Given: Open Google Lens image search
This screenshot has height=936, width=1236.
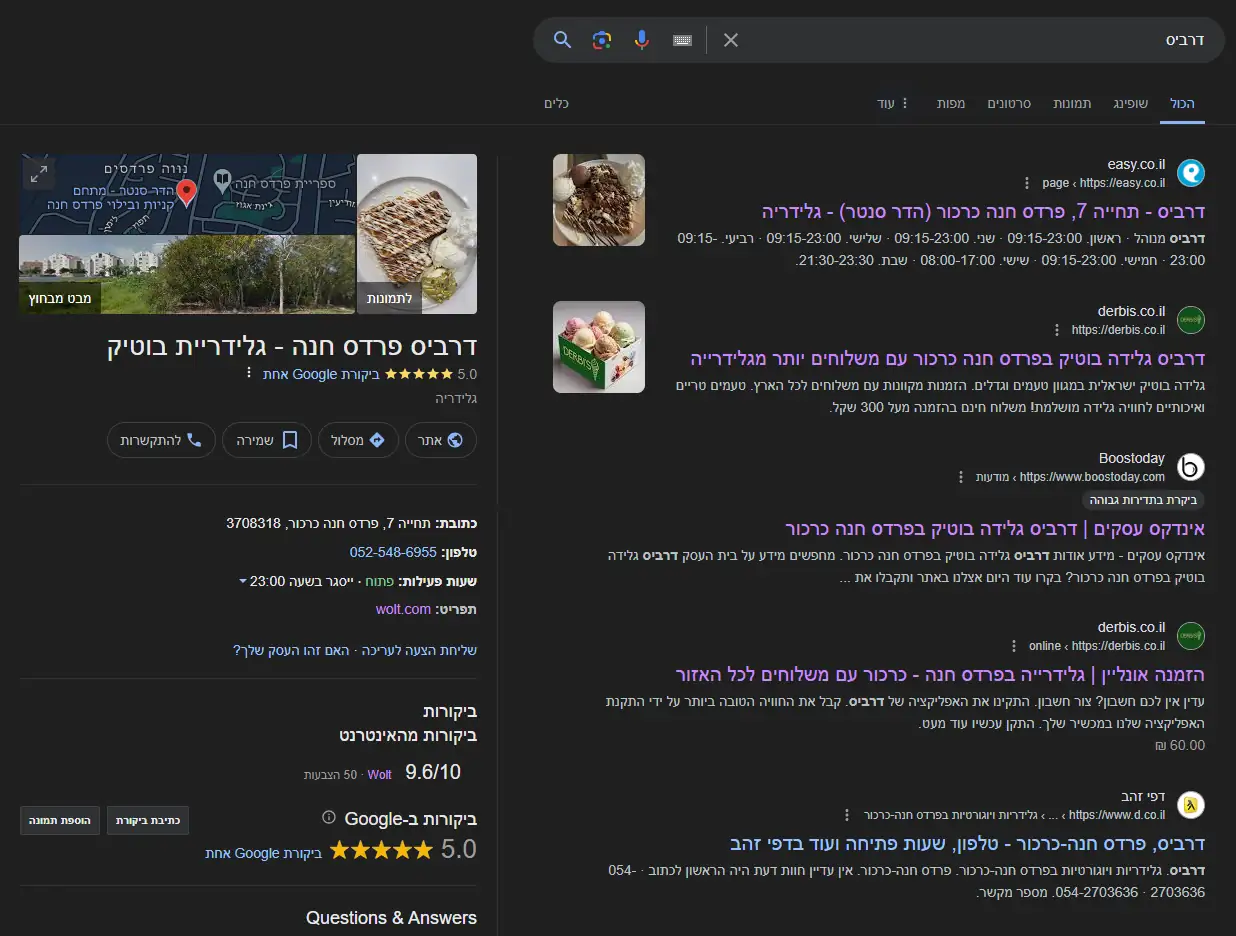Looking at the screenshot, I should (601, 40).
